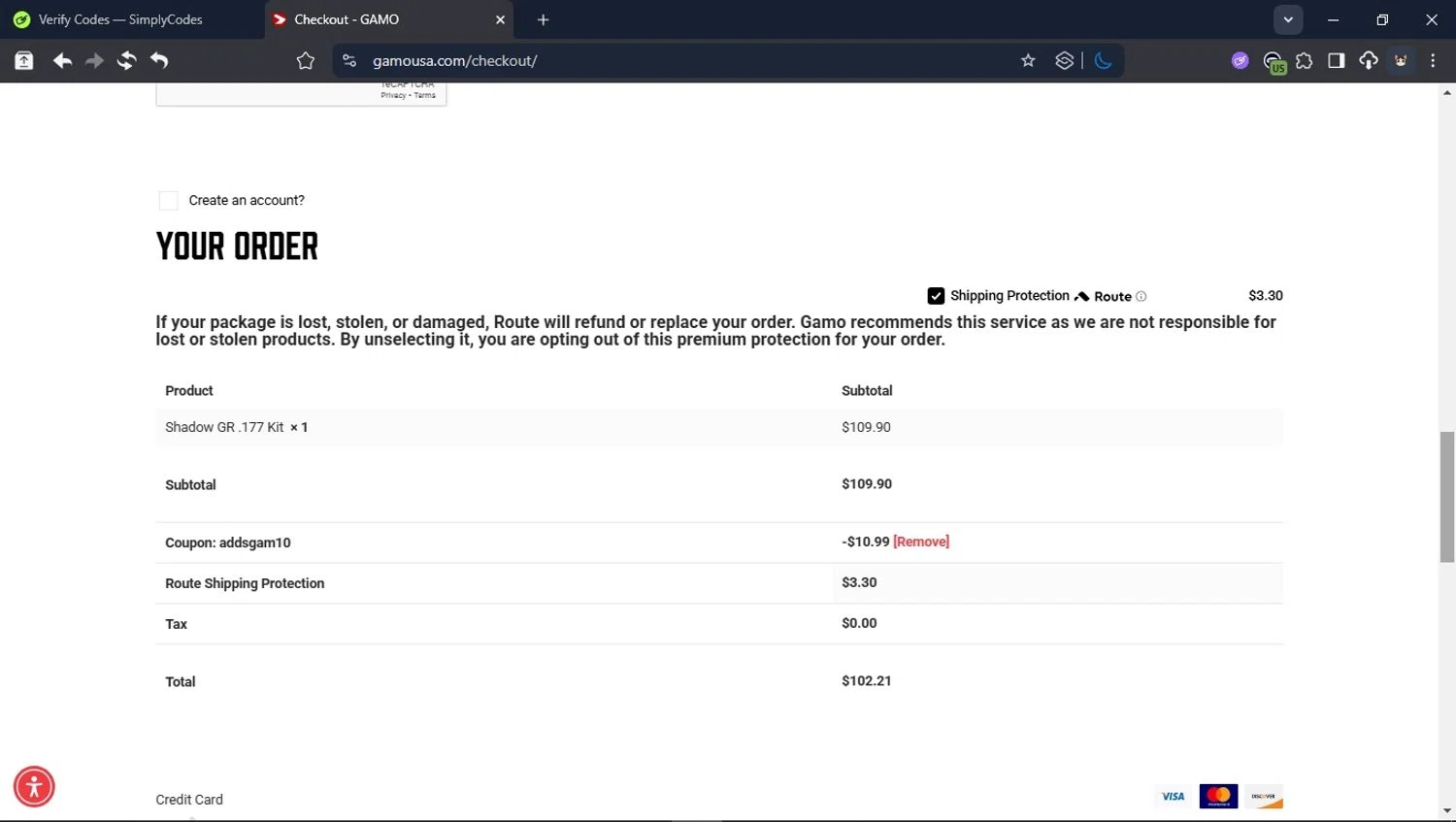Click the Discover card icon
Viewport: 1456px width, 822px height.
(1264, 797)
